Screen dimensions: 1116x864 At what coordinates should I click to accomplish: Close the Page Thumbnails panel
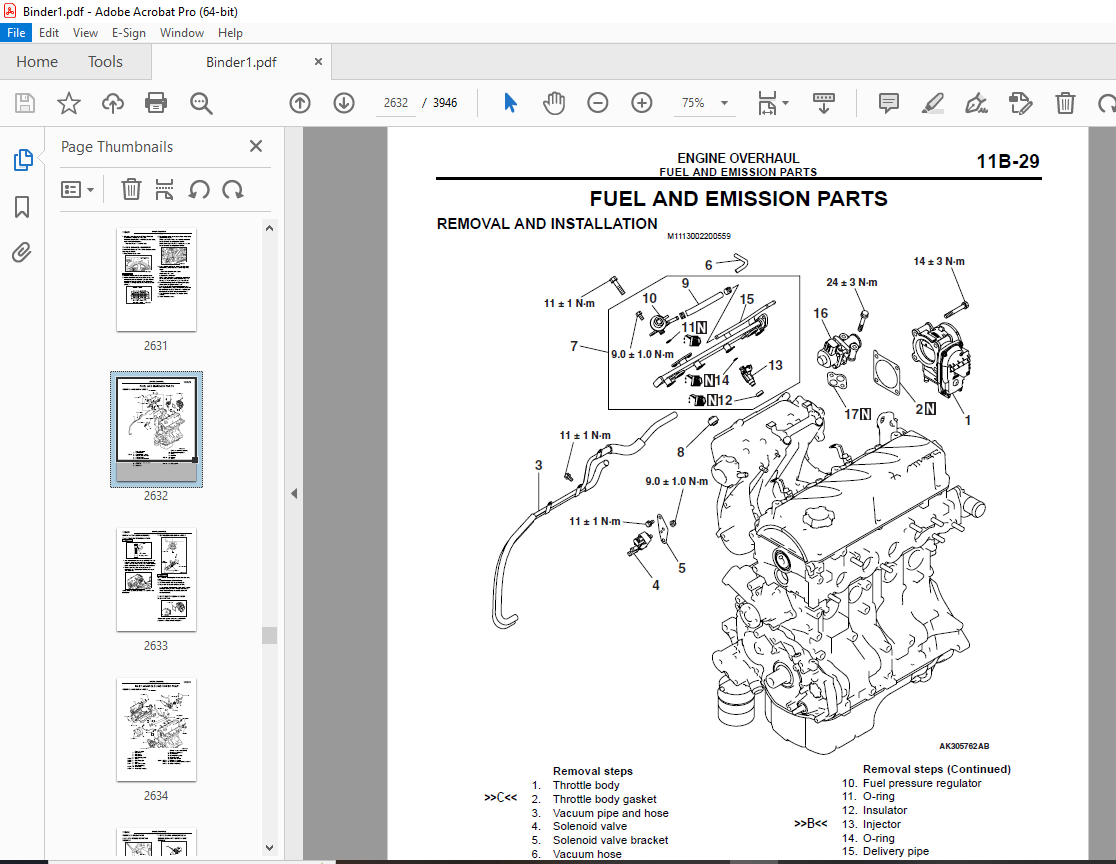point(256,146)
